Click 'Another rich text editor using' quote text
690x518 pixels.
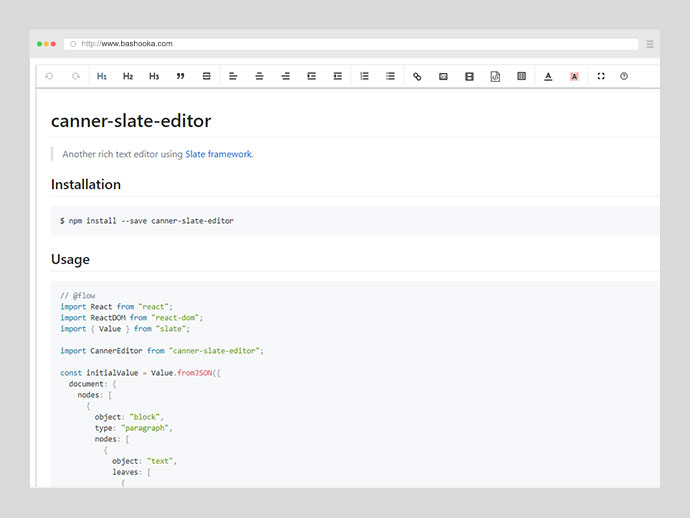[x=122, y=154]
